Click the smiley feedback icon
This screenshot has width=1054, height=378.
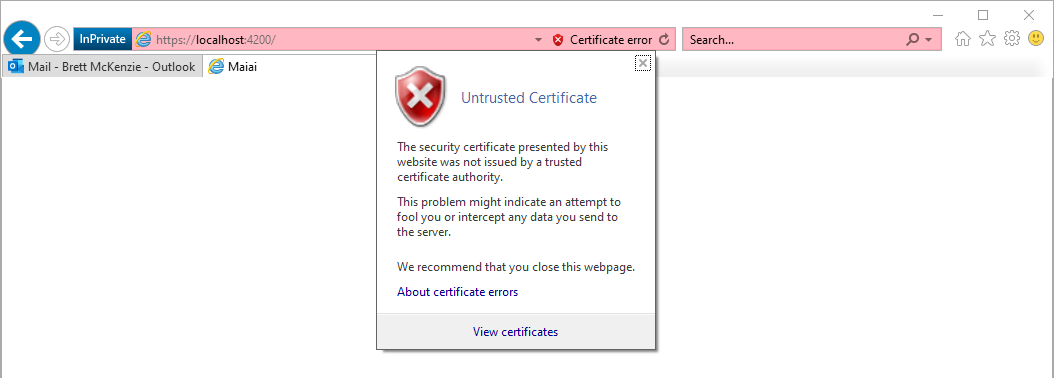1037,39
